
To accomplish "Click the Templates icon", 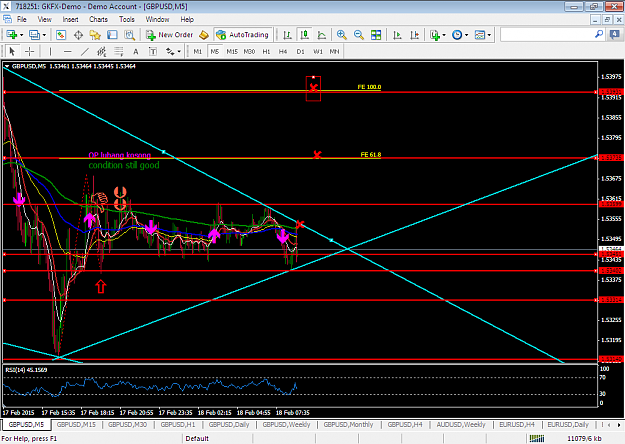I will coord(480,35).
